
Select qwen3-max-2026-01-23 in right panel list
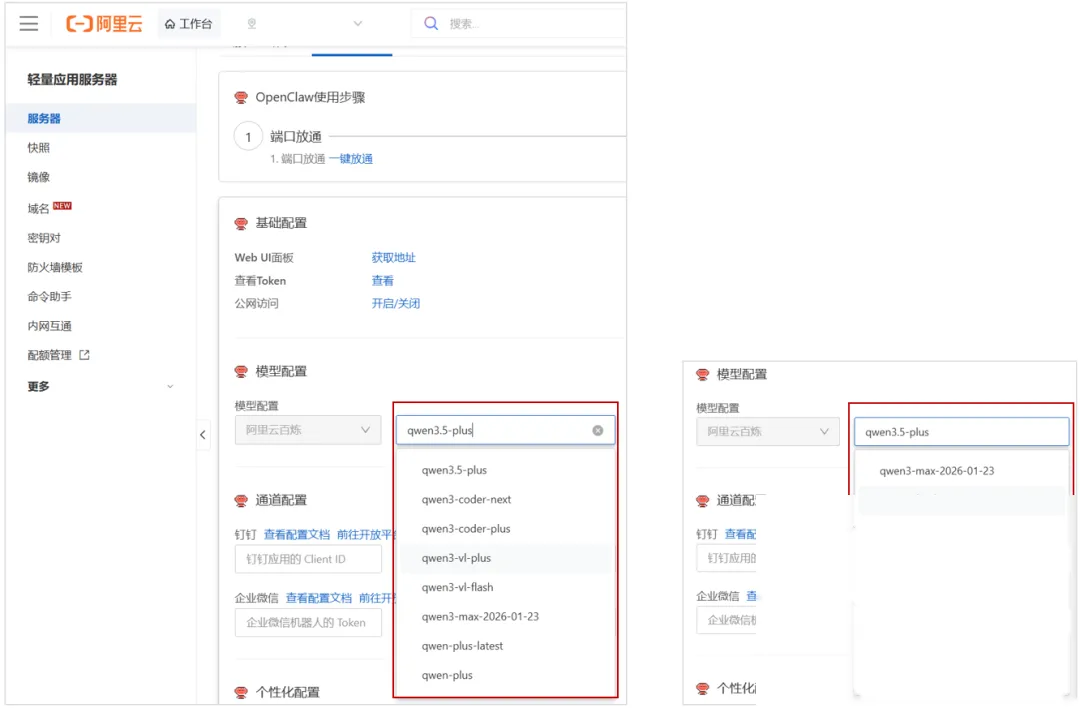(962, 471)
